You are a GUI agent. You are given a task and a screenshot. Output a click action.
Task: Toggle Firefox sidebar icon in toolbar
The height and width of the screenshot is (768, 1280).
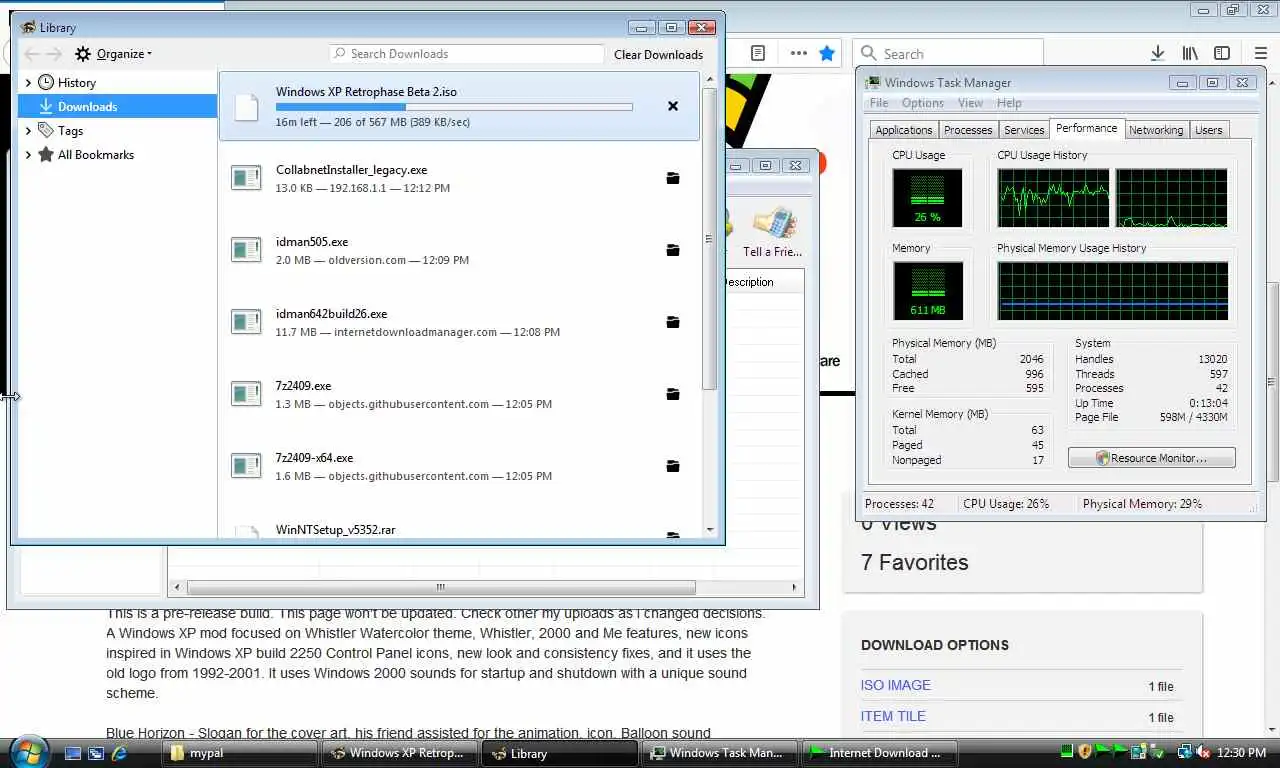(1222, 53)
